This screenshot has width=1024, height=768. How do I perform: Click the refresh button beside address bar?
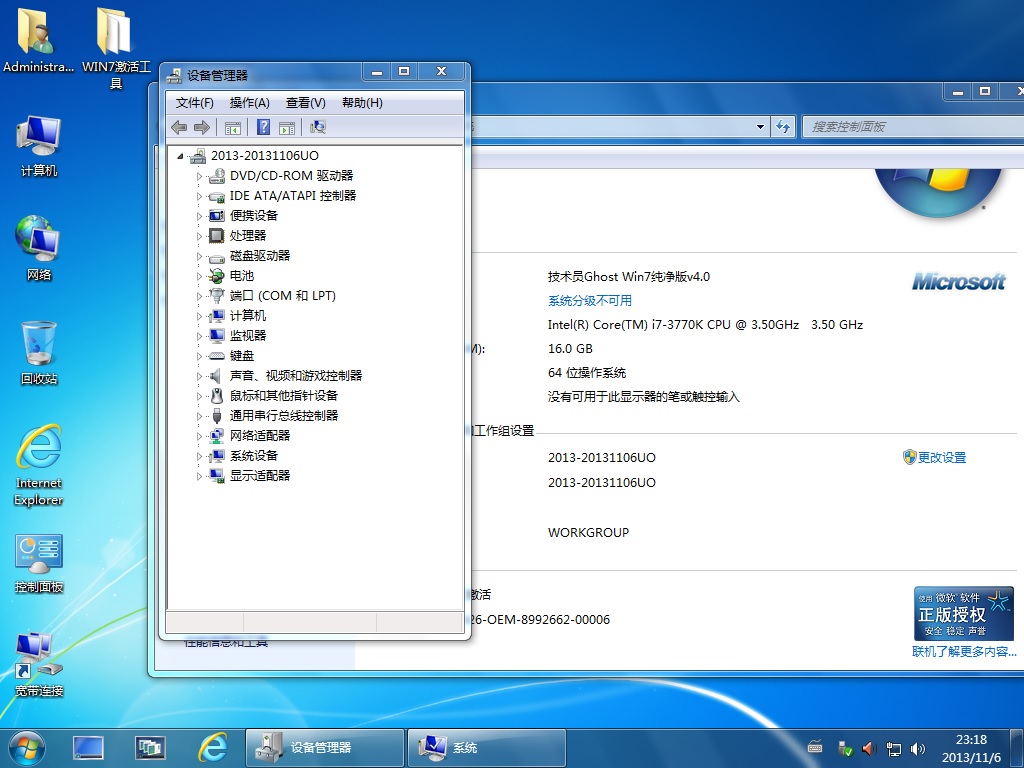[783, 127]
